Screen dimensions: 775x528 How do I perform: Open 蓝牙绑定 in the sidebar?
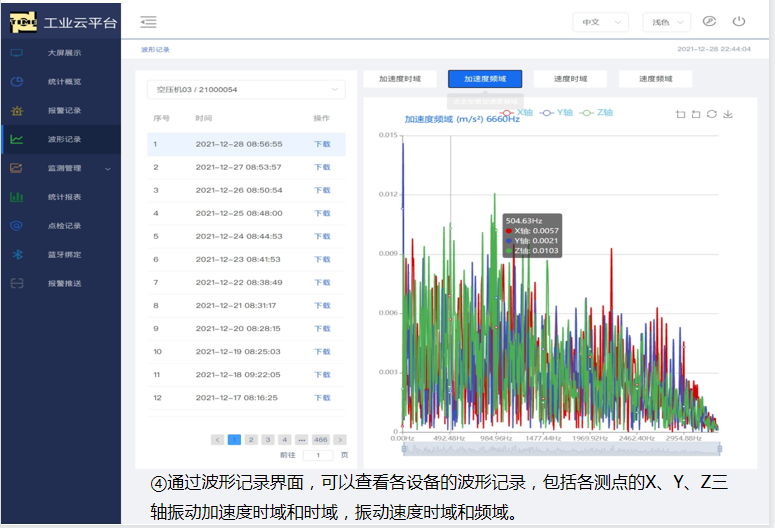(64, 254)
